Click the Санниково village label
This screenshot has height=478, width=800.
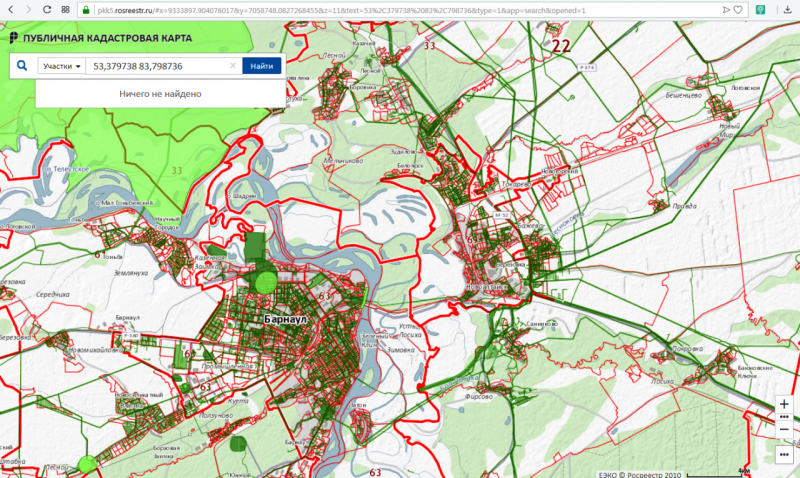pos(541,323)
